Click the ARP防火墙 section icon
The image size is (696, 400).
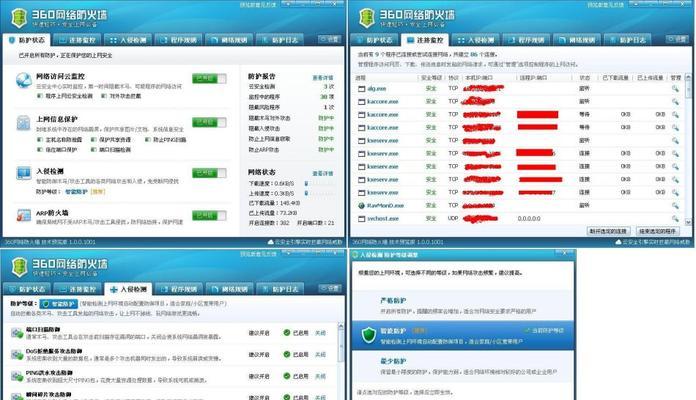[x=23, y=215]
